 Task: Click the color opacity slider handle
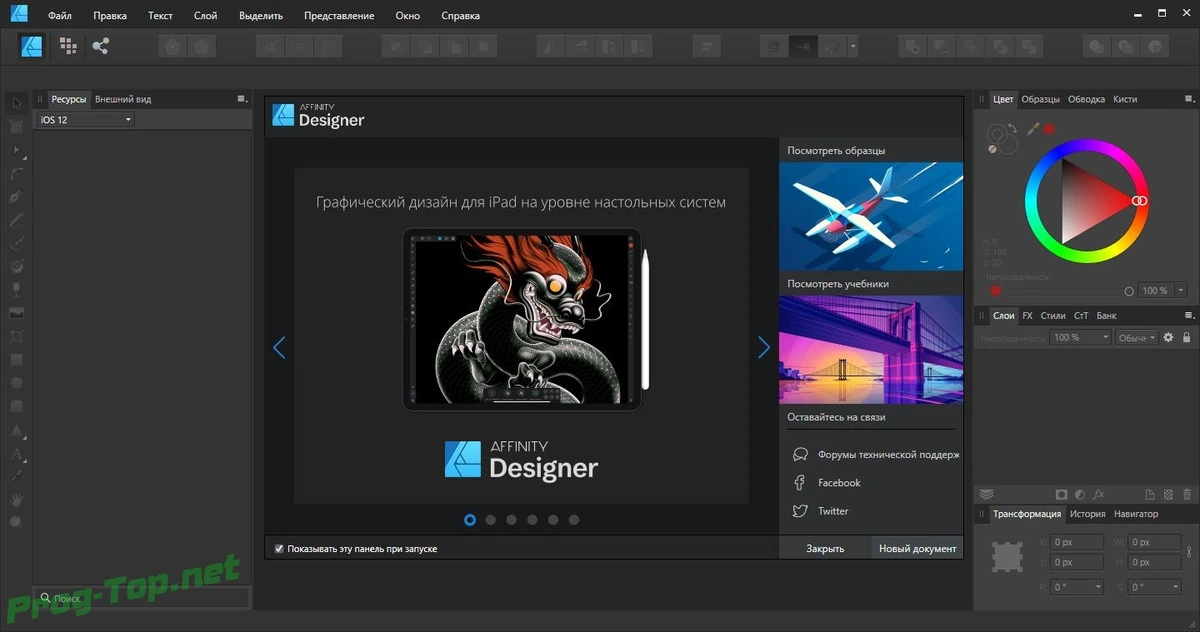(x=1129, y=291)
